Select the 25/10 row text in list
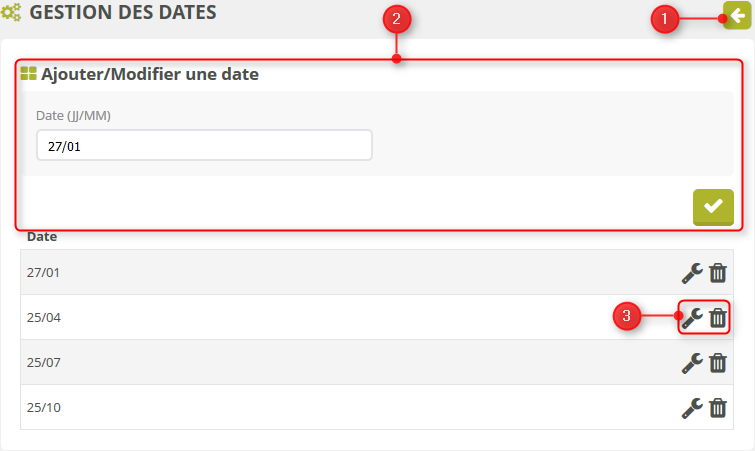This screenshot has height=451, width=755. [x=44, y=408]
